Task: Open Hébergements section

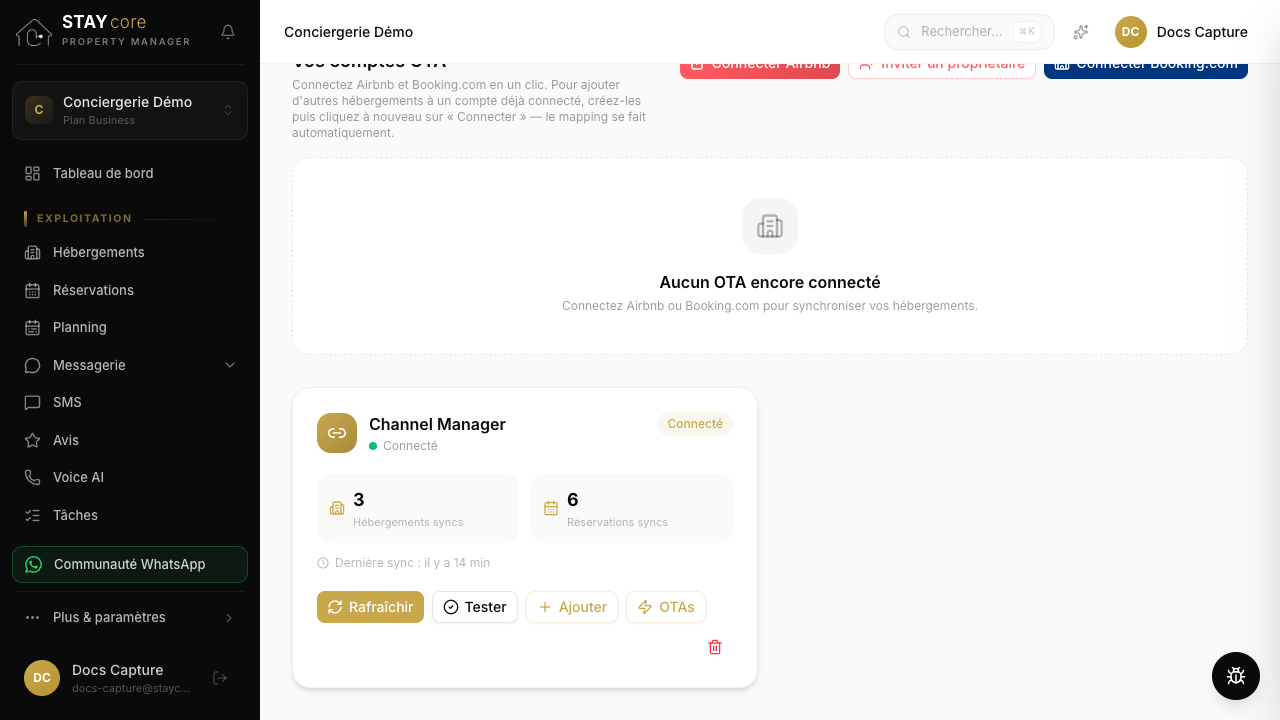Action: (130, 252)
